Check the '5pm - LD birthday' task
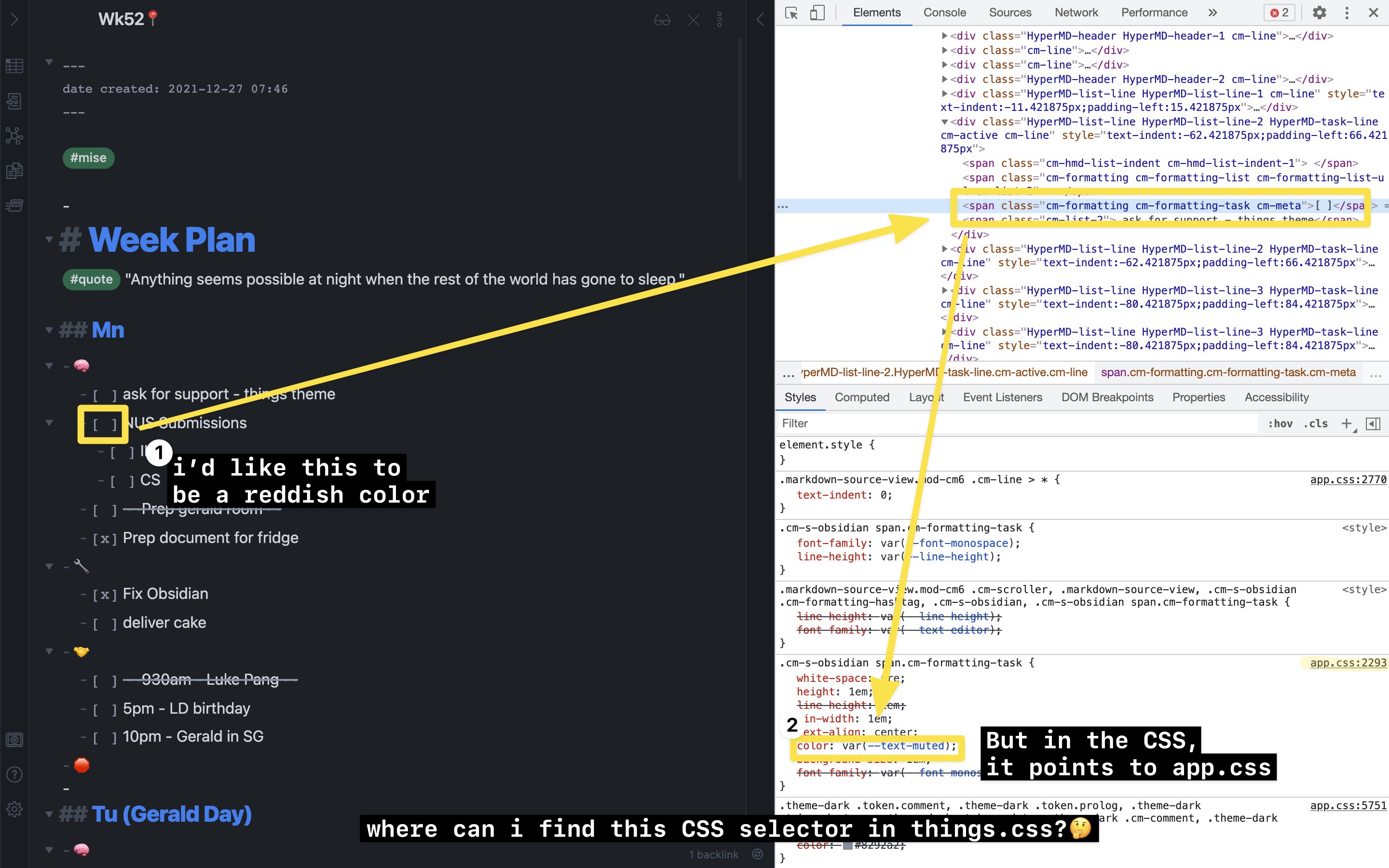This screenshot has height=868, width=1389. coord(105,709)
